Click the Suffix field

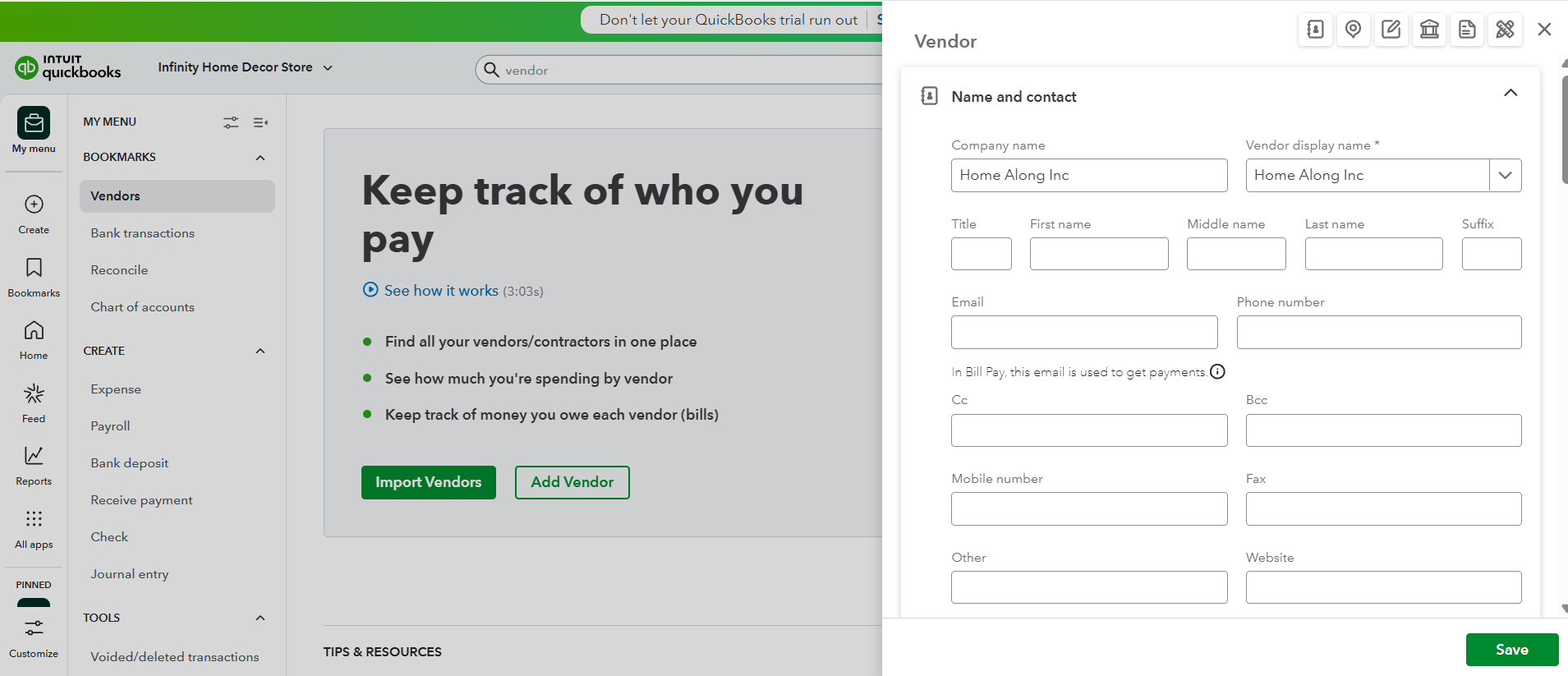pos(1492,254)
